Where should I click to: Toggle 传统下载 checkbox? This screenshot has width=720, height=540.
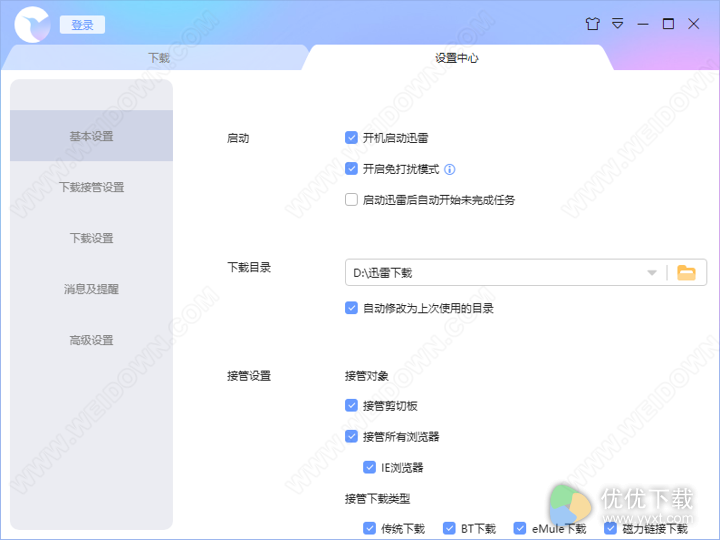coord(369,529)
